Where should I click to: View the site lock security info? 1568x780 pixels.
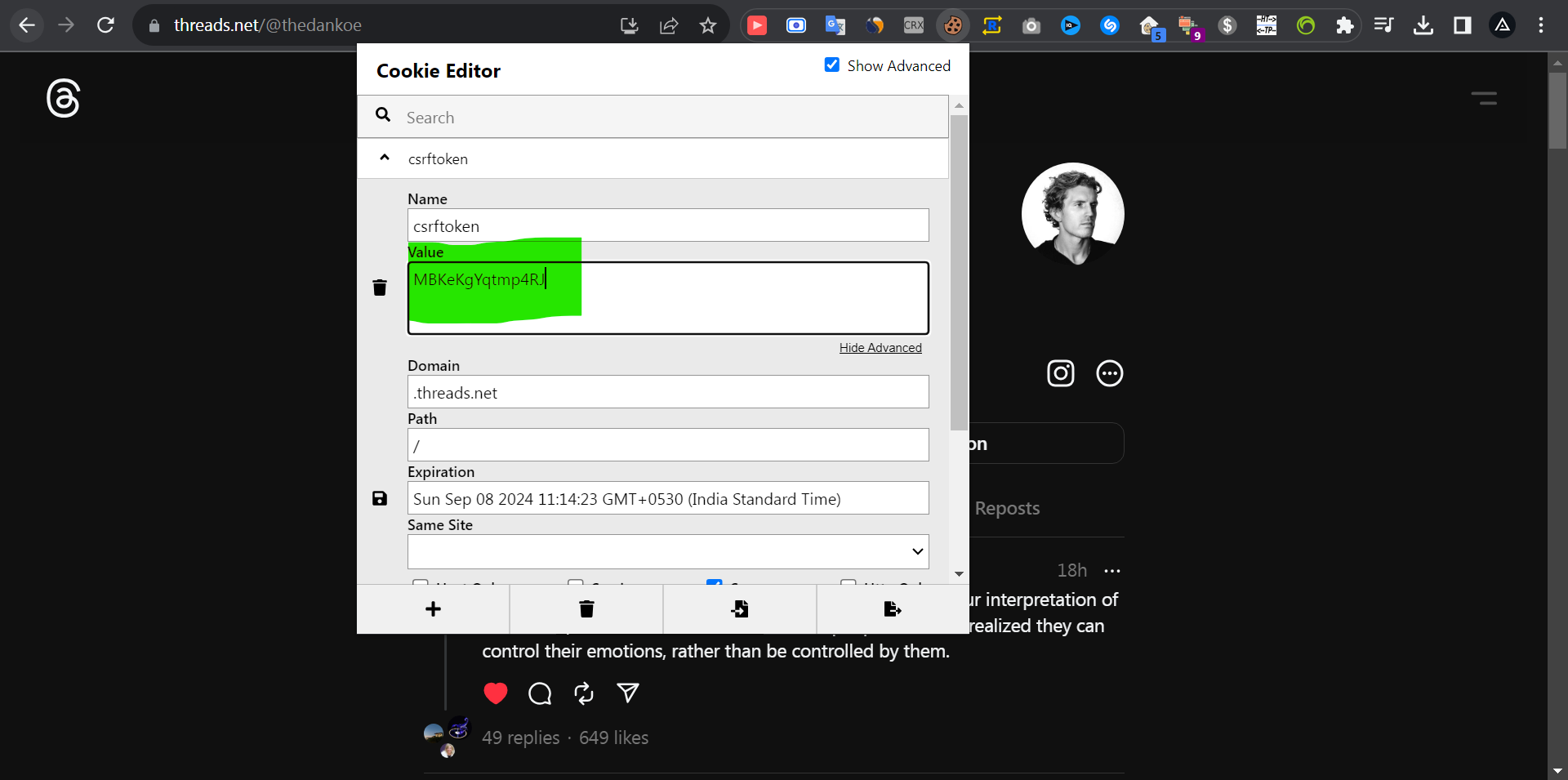[154, 25]
